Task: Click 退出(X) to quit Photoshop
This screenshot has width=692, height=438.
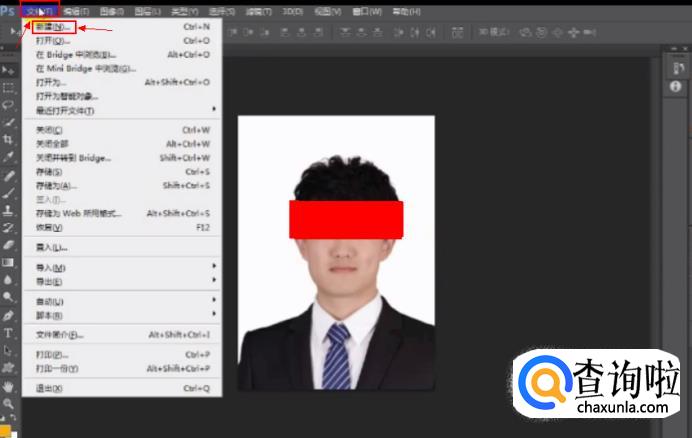Action: pos(50,388)
